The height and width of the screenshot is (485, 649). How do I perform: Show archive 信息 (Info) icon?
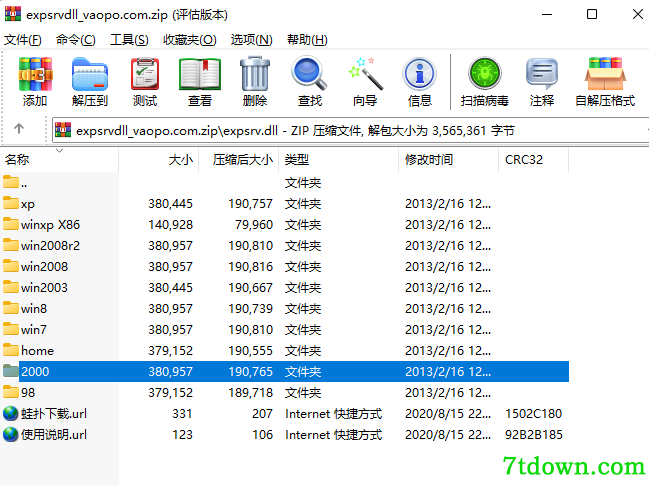coord(420,74)
